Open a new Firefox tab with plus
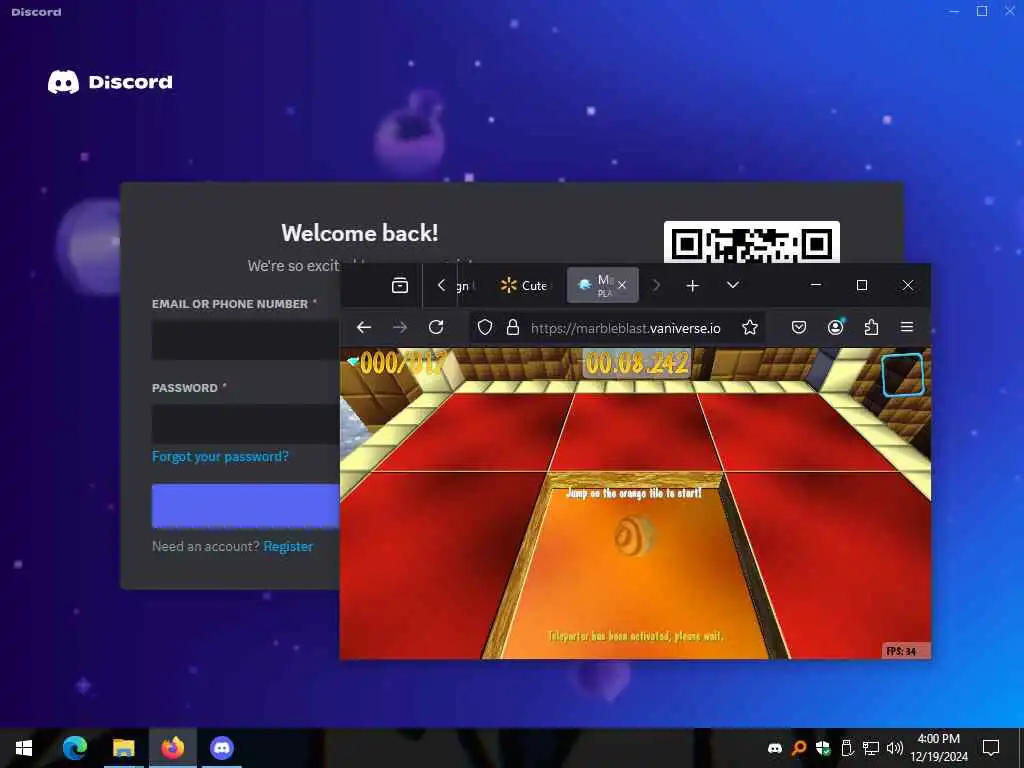The width and height of the screenshot is (1024, 768). pos(692,285)
